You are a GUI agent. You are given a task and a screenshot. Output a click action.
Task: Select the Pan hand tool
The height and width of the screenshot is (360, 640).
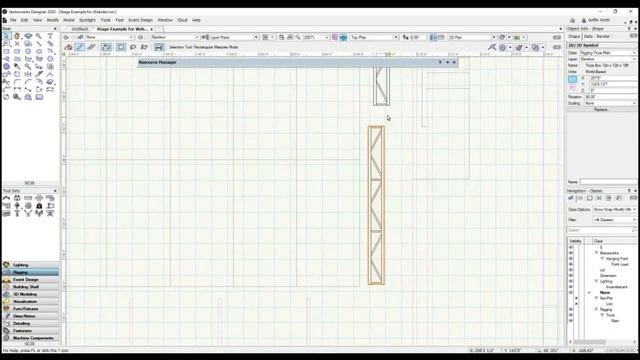point(17,36)
